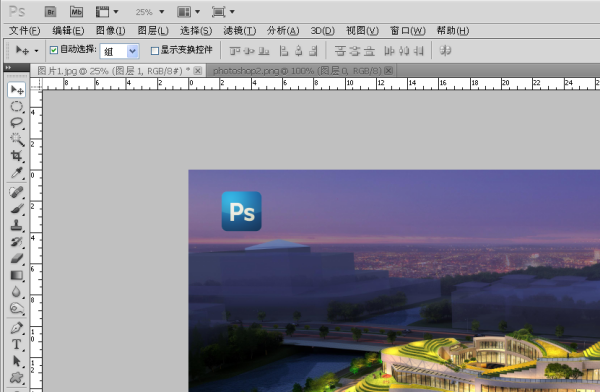Viewport: 600px width, 392px height.
Task: Select the Blur tool
Action: 17,292
